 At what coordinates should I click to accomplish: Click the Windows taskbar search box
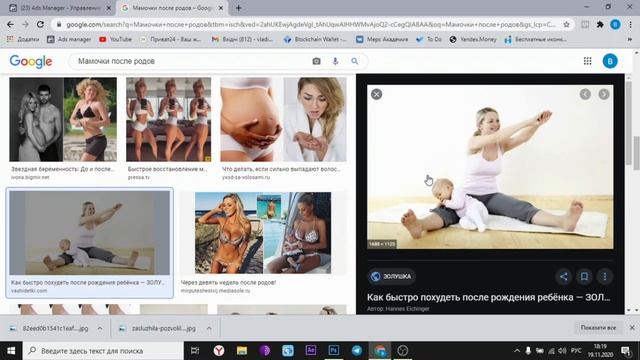103,351
